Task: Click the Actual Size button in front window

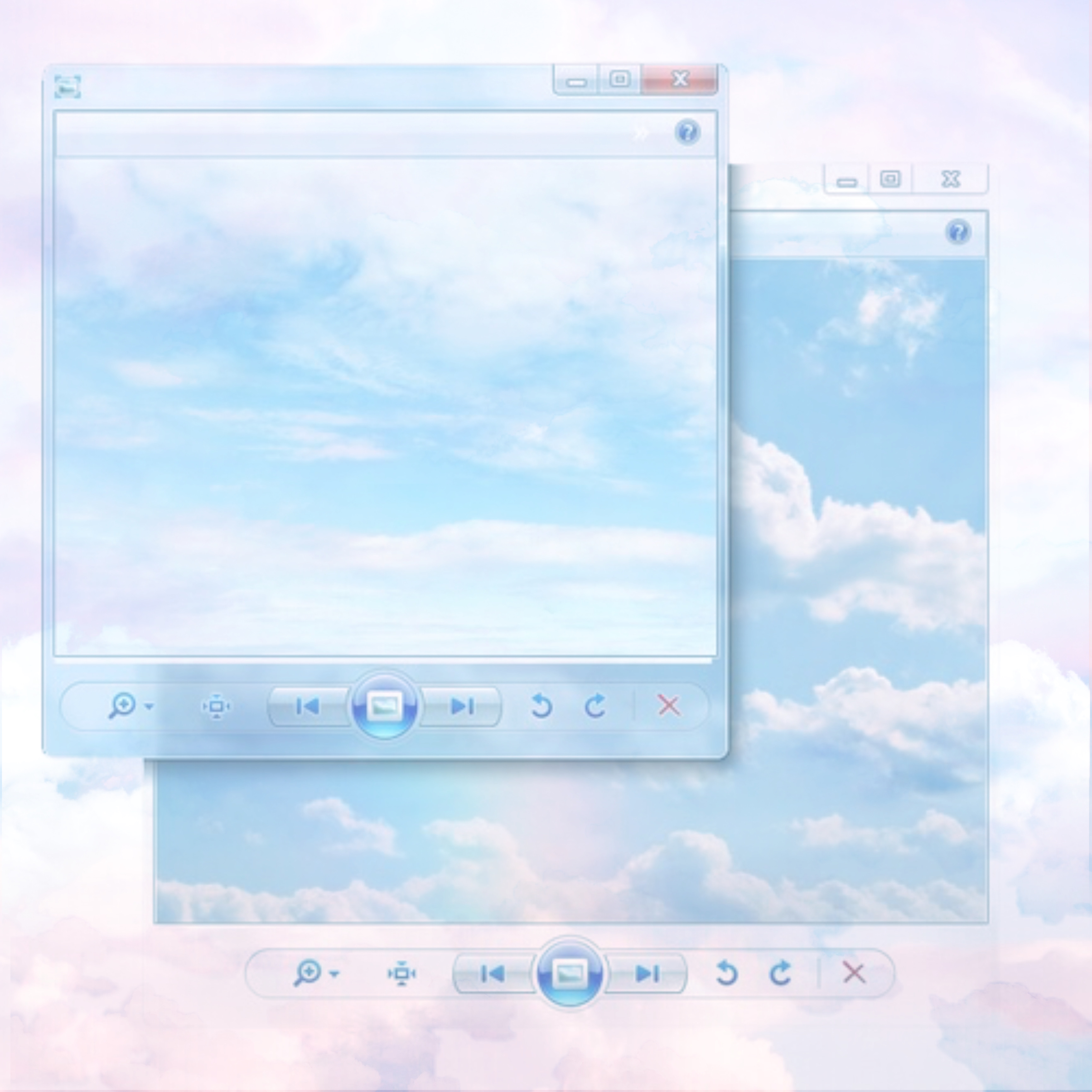Action: coord(216,706)
